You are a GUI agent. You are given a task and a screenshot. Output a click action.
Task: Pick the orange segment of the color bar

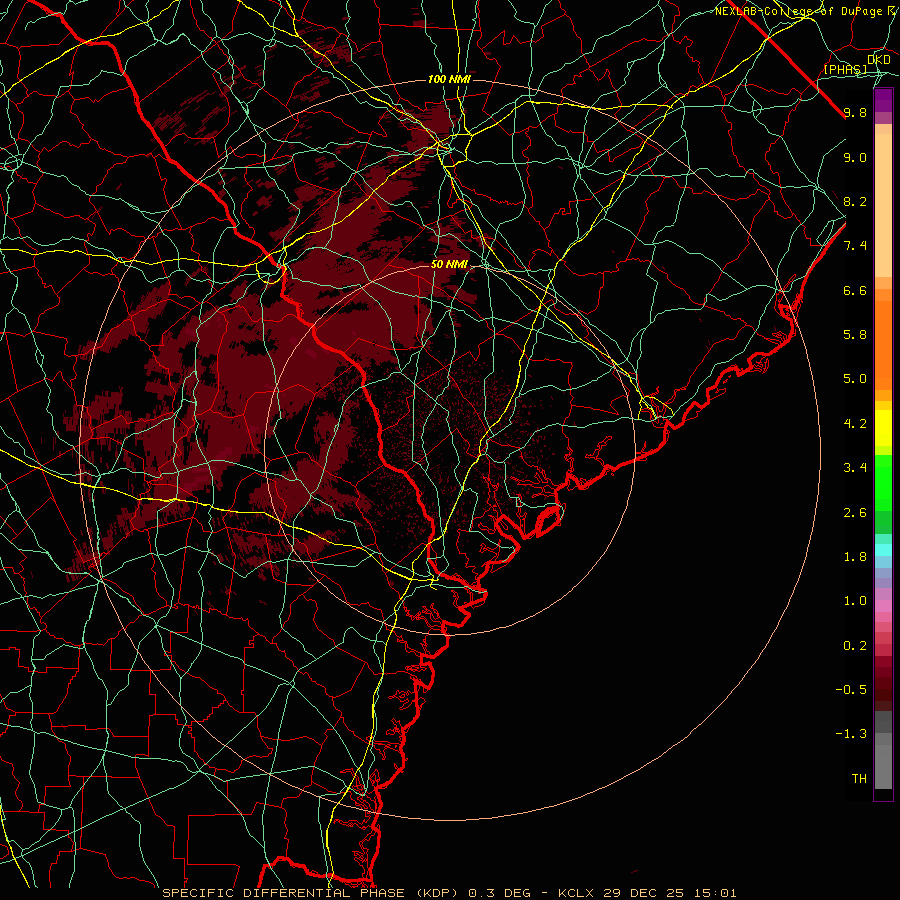883,344
